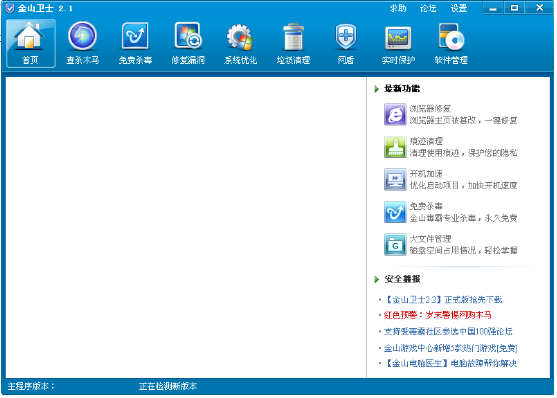The width and height of the screenshot is (557, 398).
Task: Open the 【金山卫士2.2】正式版抢先下载 news link
Action: pyautogui.click(x=444, y=300)
